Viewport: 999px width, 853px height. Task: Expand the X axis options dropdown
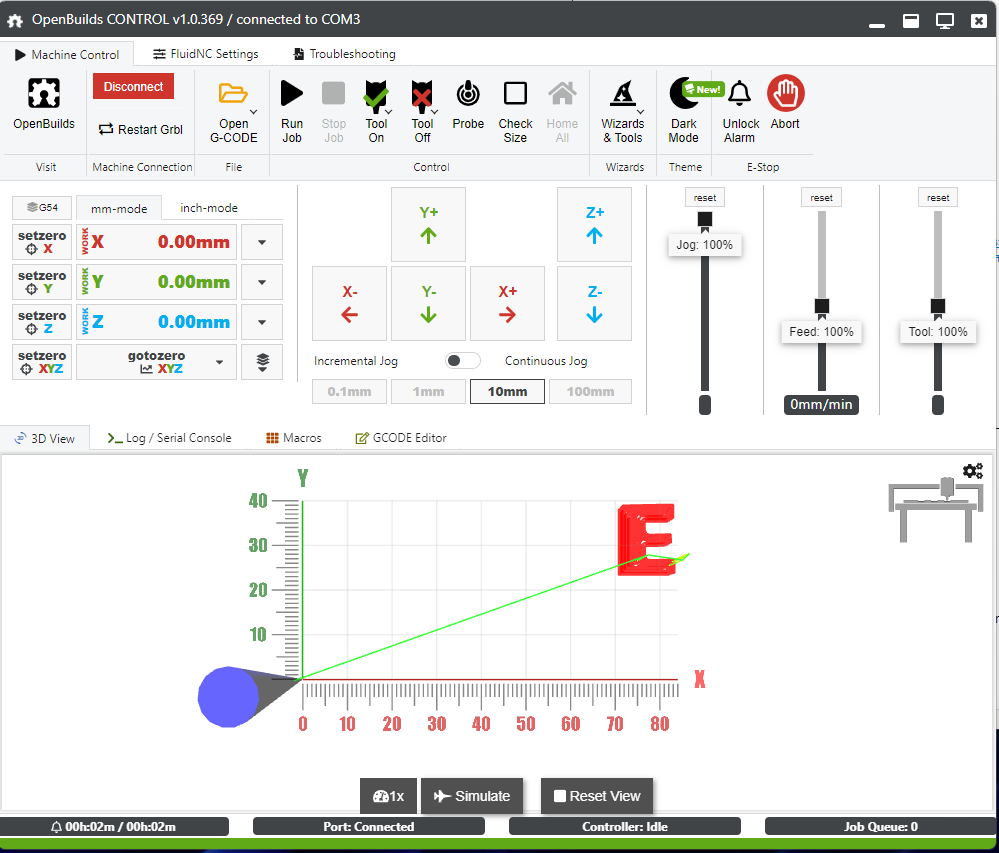point(262,242)
